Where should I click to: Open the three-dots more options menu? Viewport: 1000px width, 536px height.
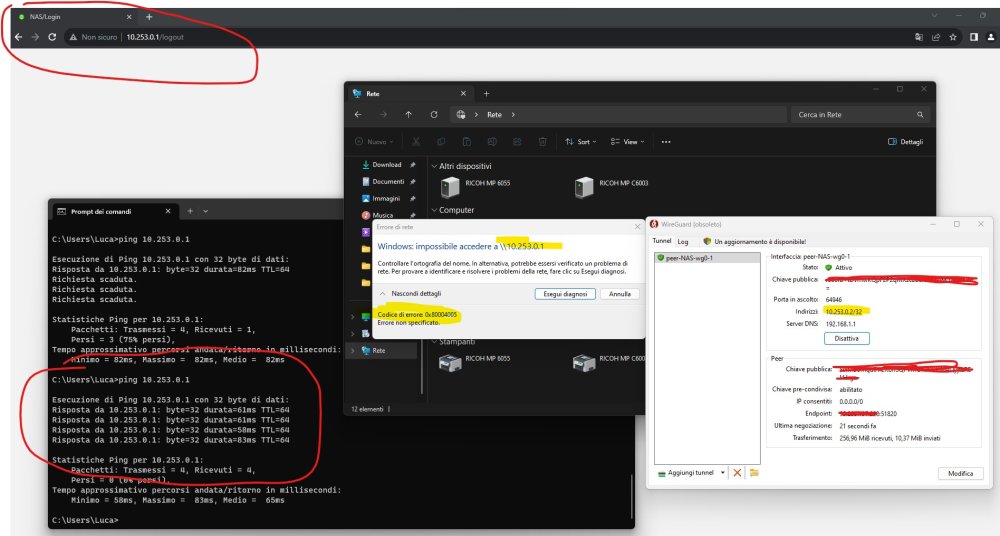tap(666, 142)
